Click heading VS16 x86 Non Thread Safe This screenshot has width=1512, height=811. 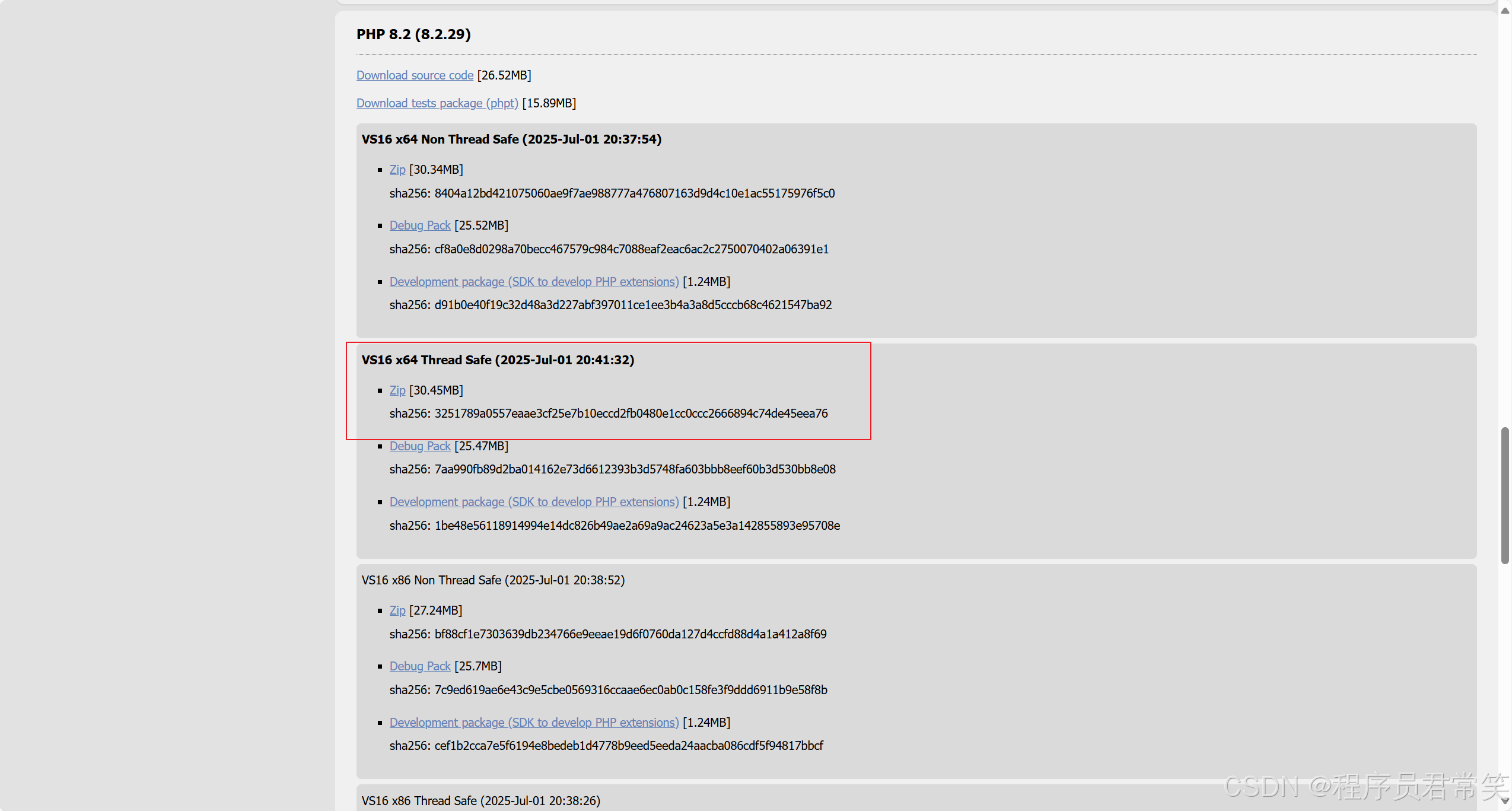(x=493, y=580)
